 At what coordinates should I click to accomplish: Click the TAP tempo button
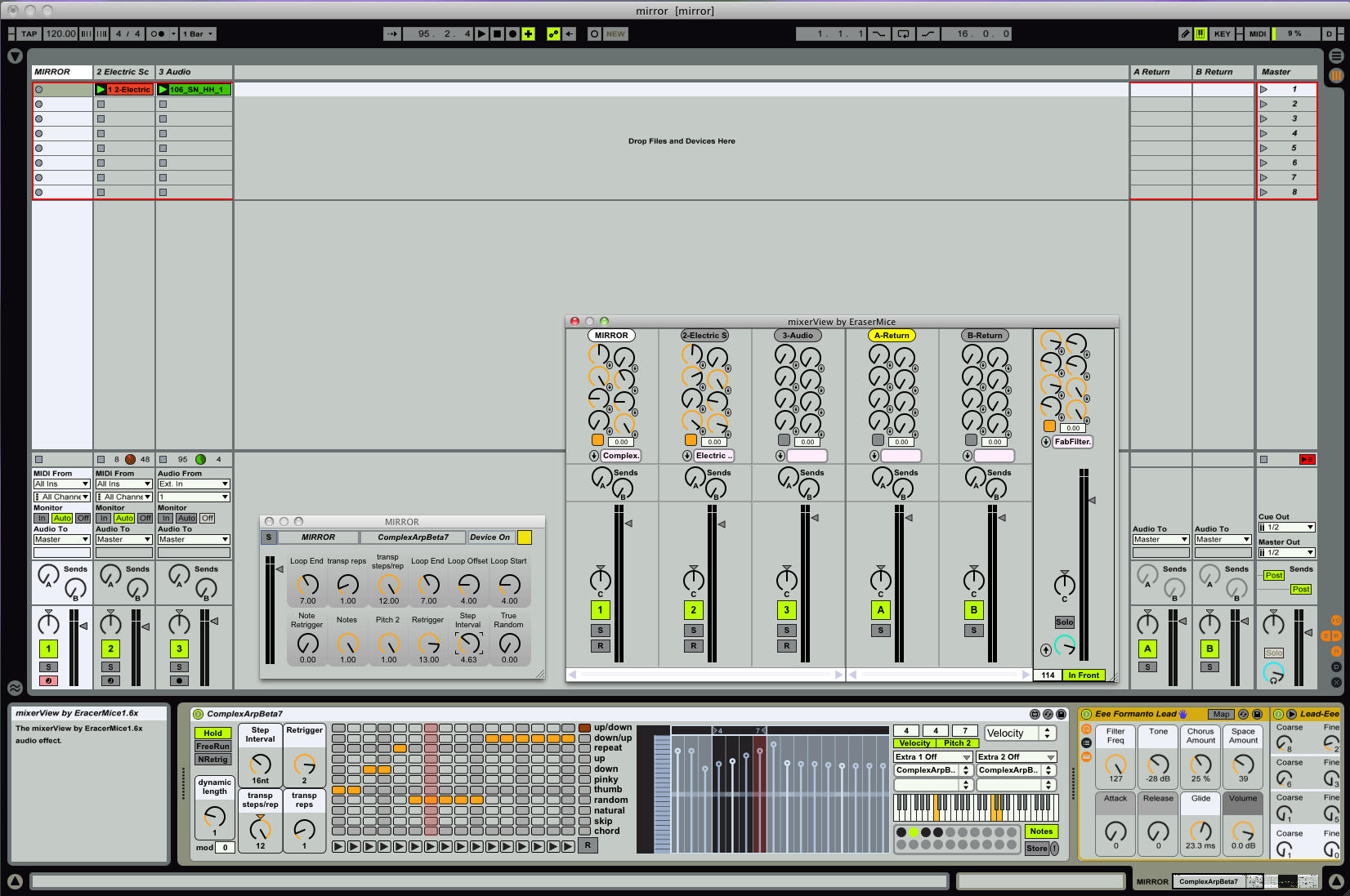click(29, 33)
